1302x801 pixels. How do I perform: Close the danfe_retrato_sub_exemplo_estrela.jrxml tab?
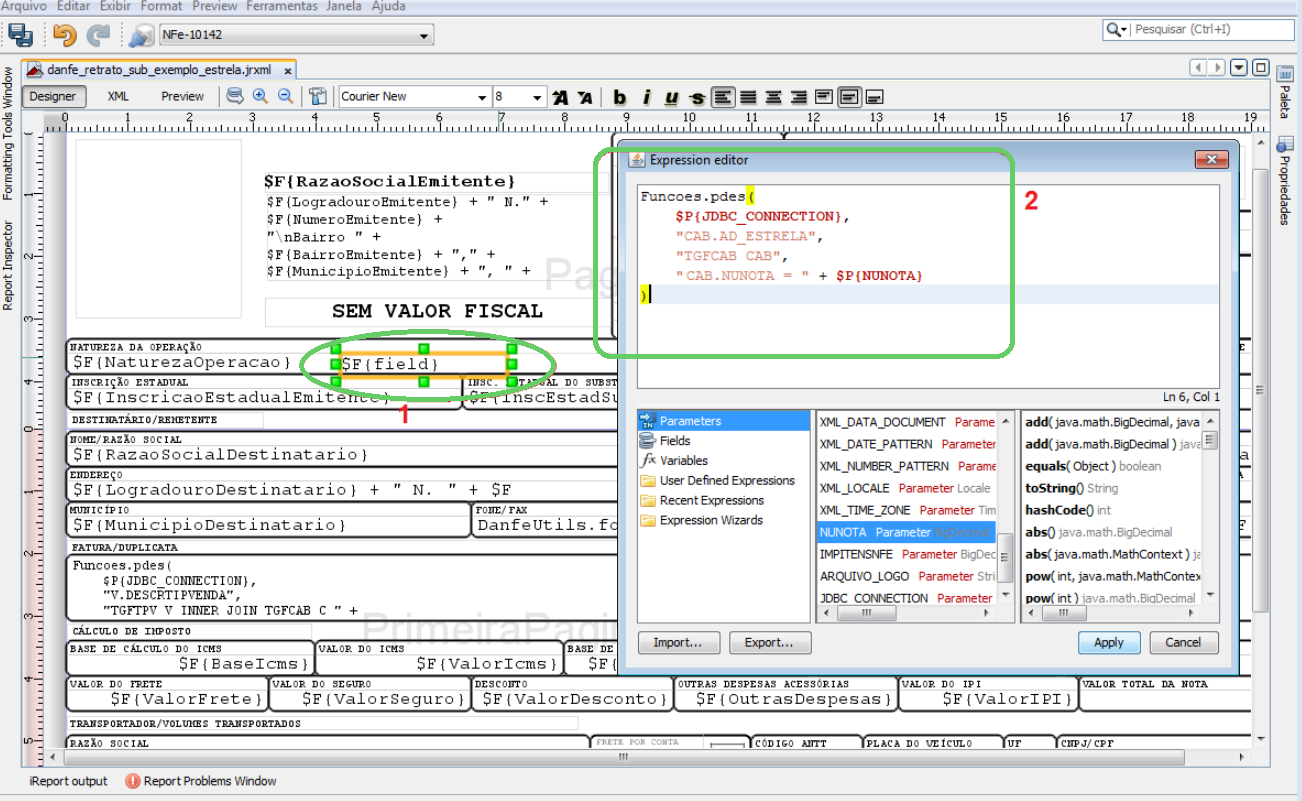click(x=288, y=71)
